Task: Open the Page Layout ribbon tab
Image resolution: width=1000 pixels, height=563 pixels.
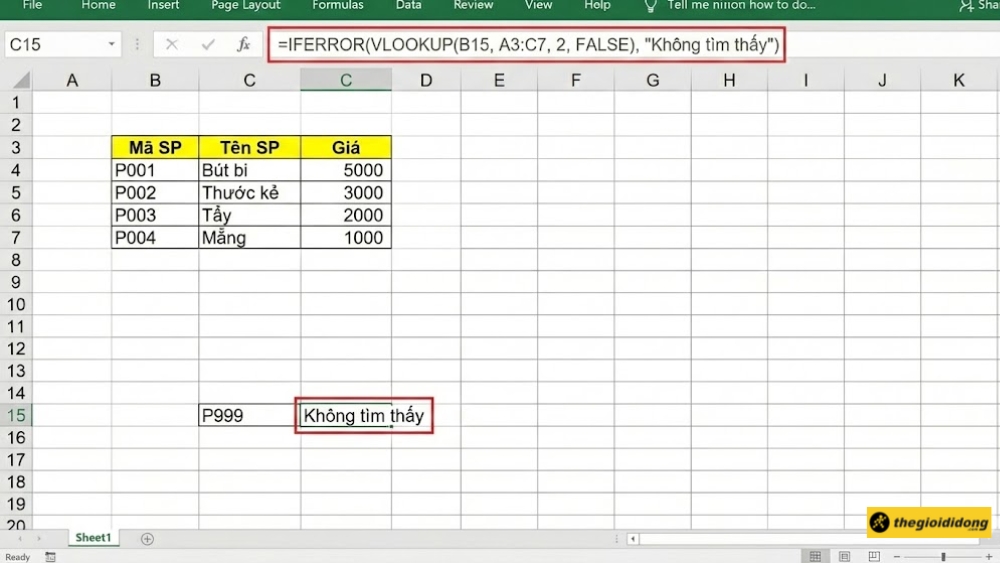Action: pos(246,5)
